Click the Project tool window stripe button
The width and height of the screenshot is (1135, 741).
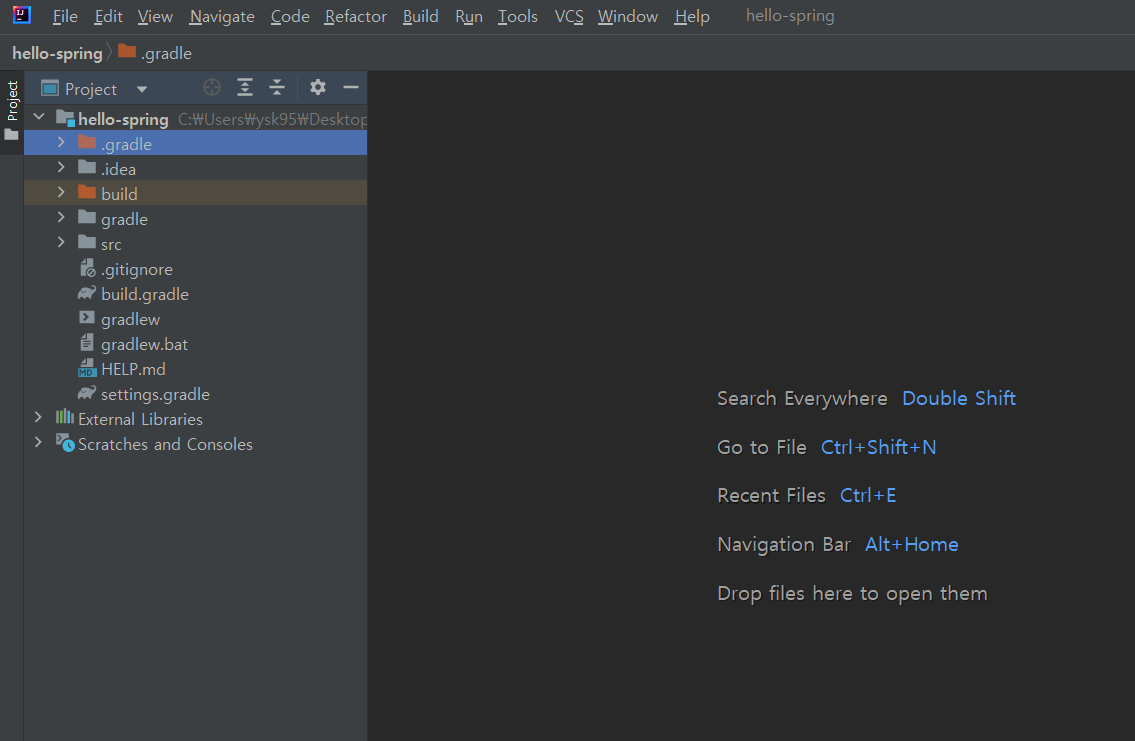click(12, 110)
